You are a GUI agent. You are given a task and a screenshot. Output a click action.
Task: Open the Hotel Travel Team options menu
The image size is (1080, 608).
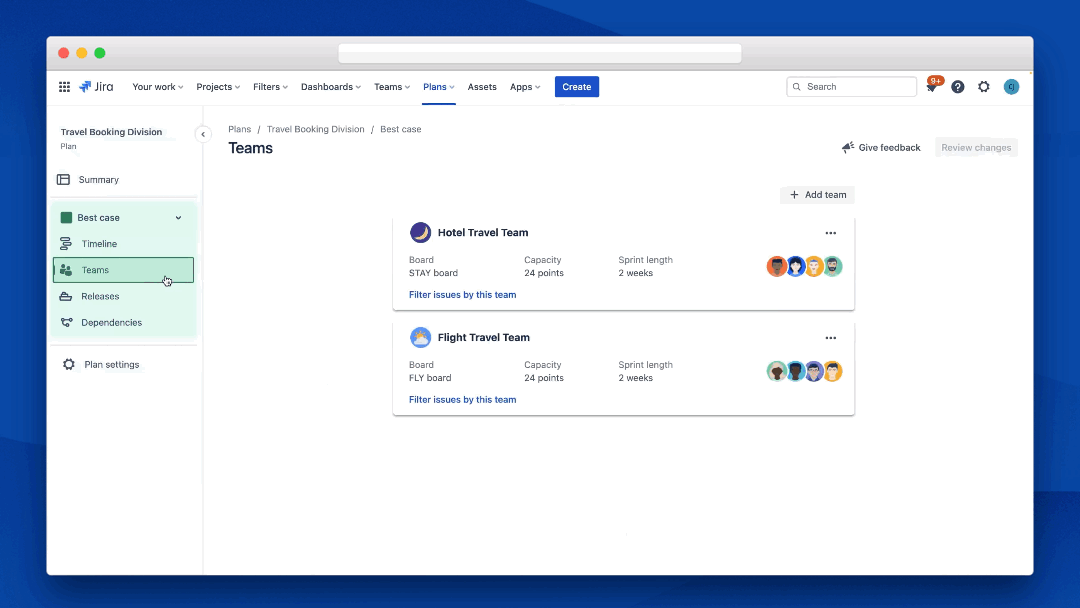[831, 232]
